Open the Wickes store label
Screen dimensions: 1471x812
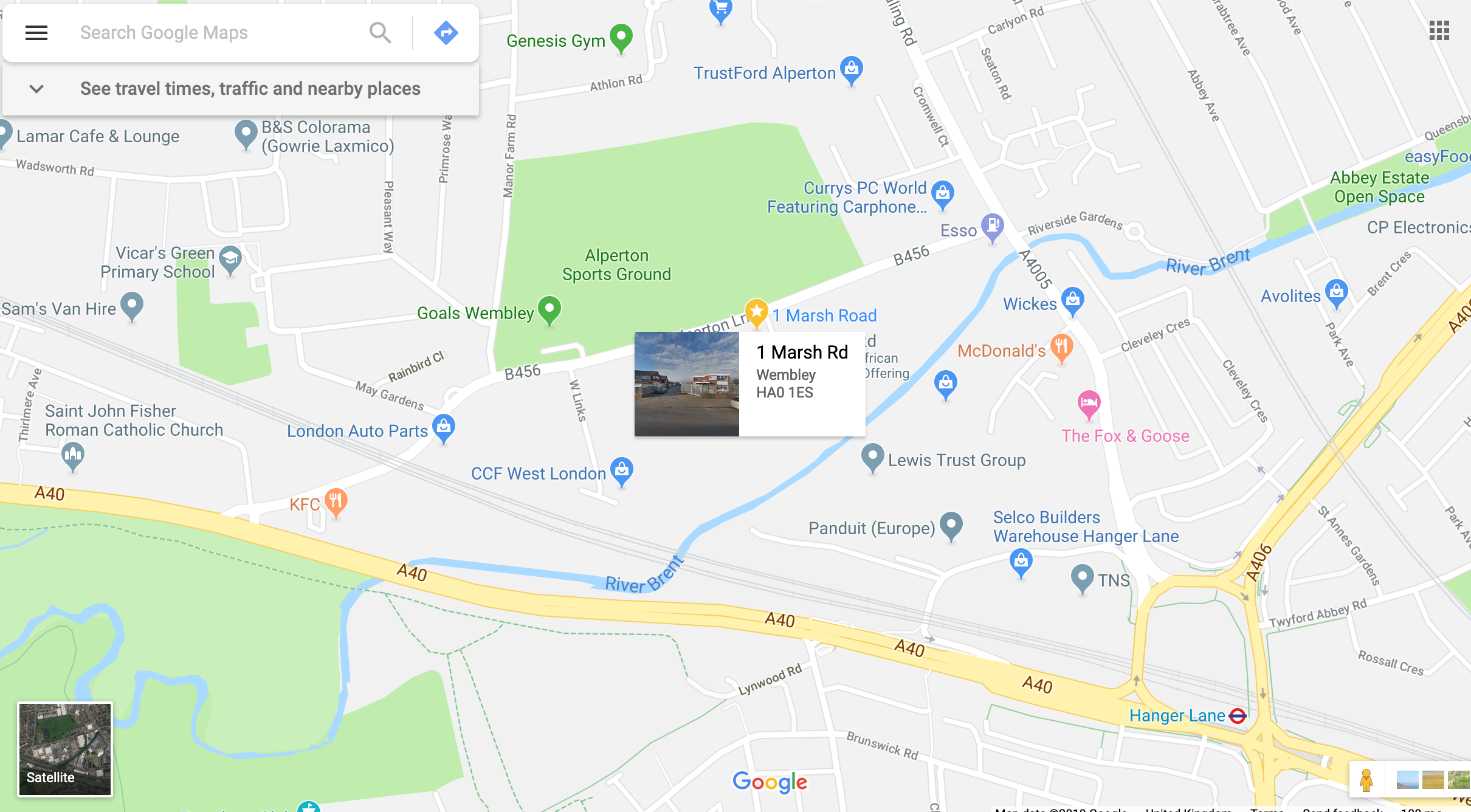tap(1030, 304)
